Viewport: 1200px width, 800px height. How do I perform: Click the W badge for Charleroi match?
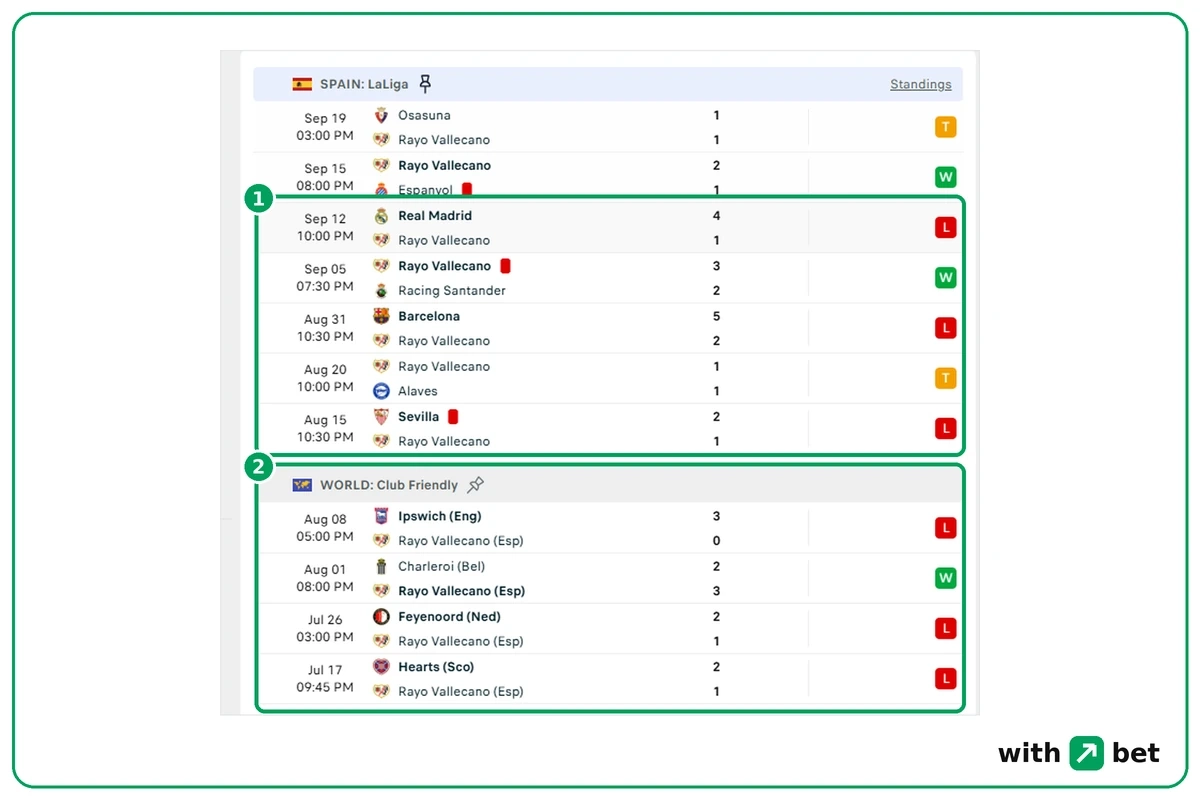[x=945, y=578]
